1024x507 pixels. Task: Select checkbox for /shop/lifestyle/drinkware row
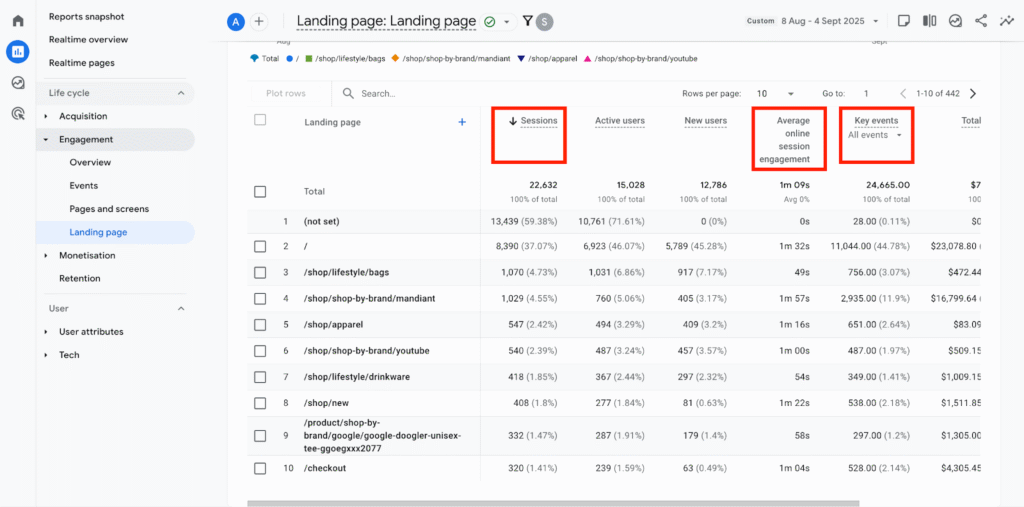click(260, 377)
